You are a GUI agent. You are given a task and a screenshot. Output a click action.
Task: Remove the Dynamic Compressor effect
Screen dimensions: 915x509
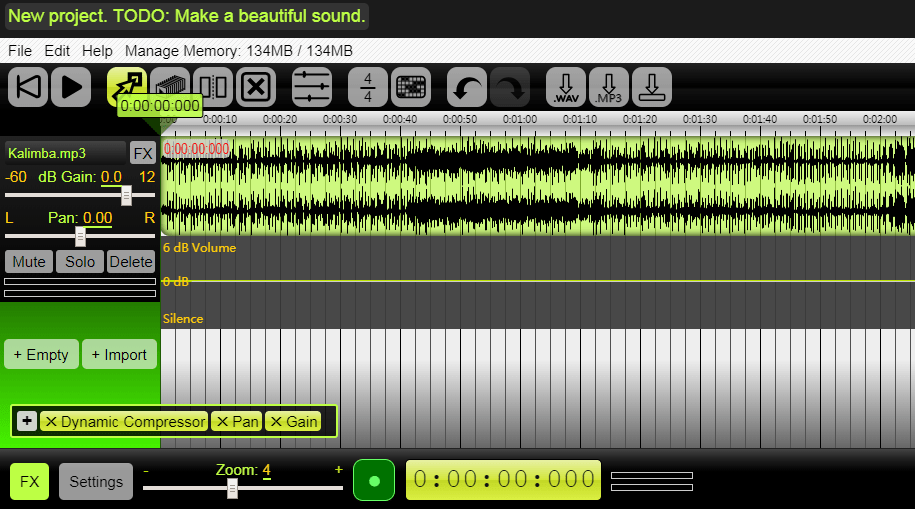point(51,421)
